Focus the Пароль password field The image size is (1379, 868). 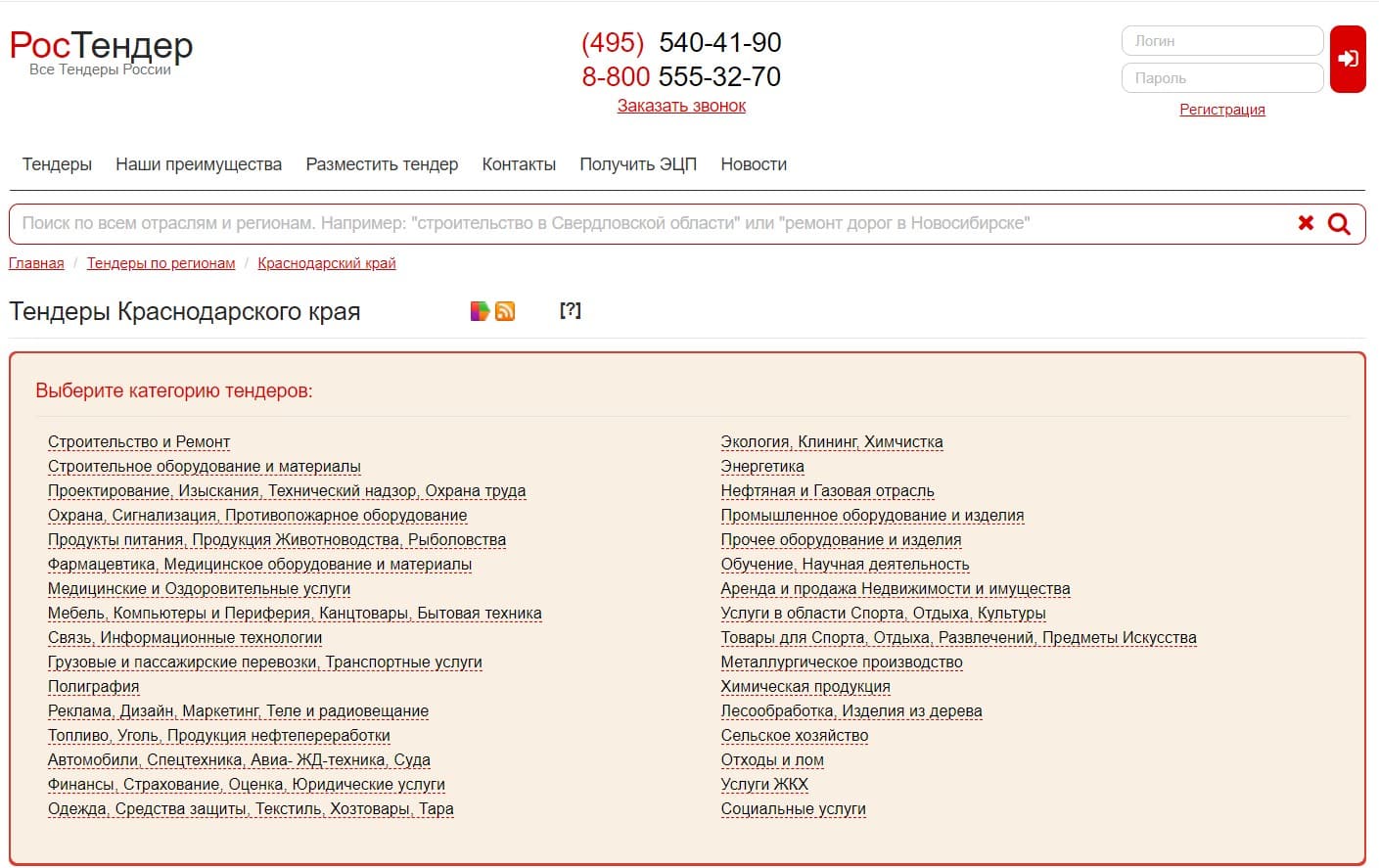(x=1221, y=78)
